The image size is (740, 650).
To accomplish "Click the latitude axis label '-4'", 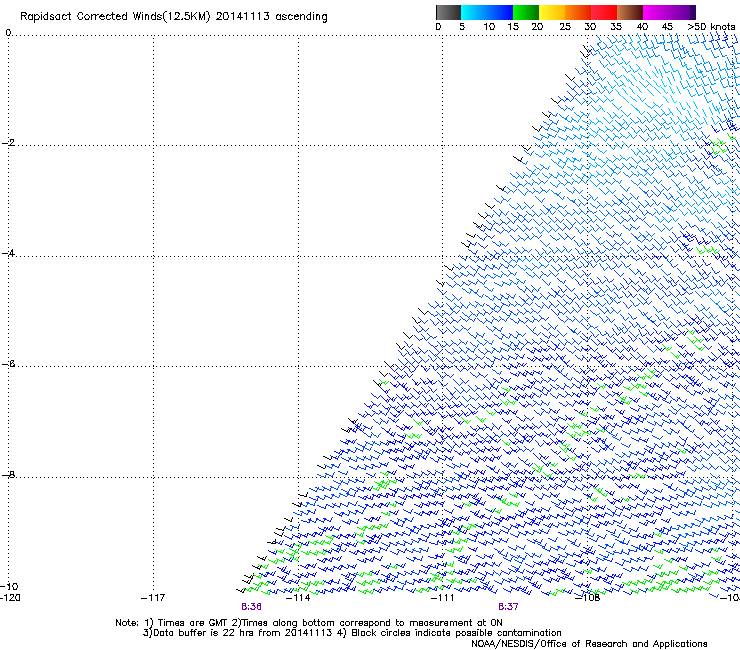I will pyautogui.click(x=8, y=253).
